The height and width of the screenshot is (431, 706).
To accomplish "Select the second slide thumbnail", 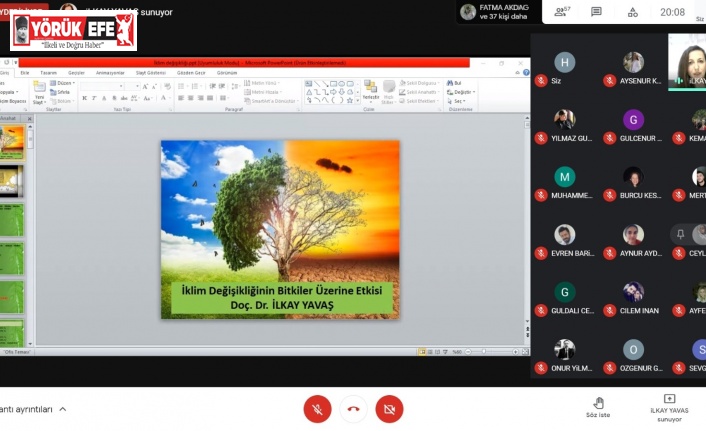I will click(x=10, y=181).
